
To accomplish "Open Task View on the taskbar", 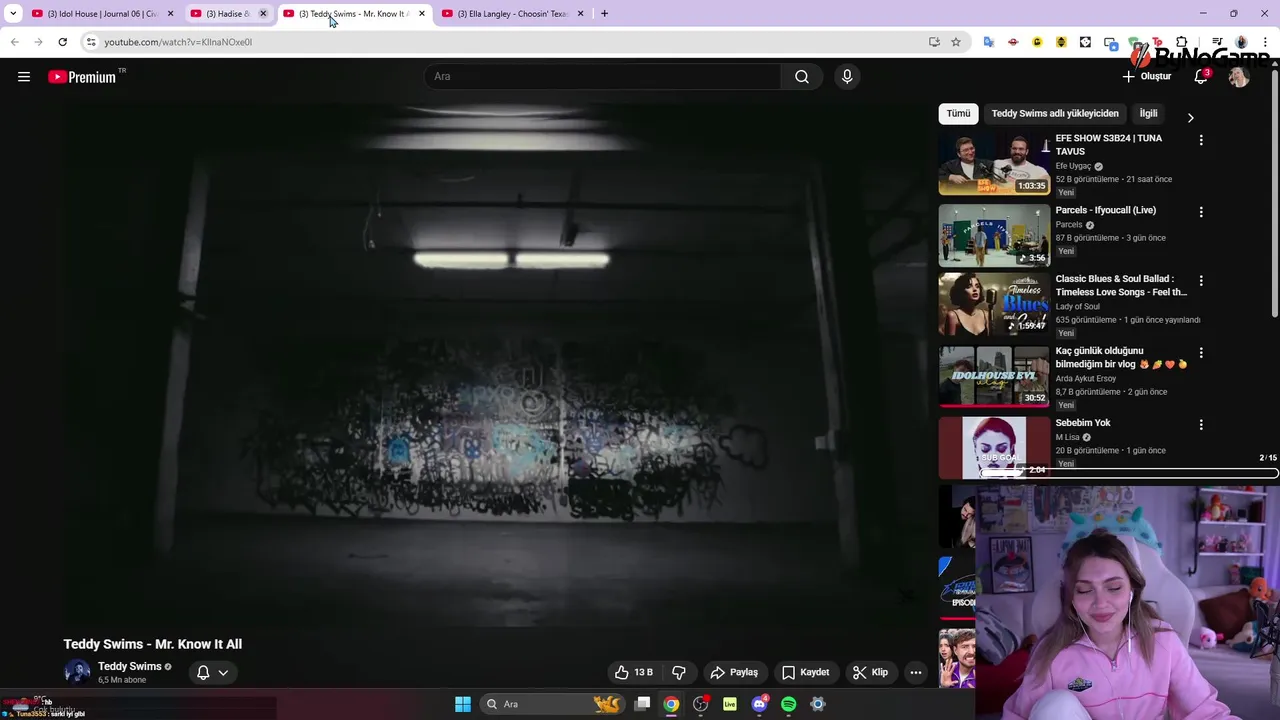I will point(643,704).
